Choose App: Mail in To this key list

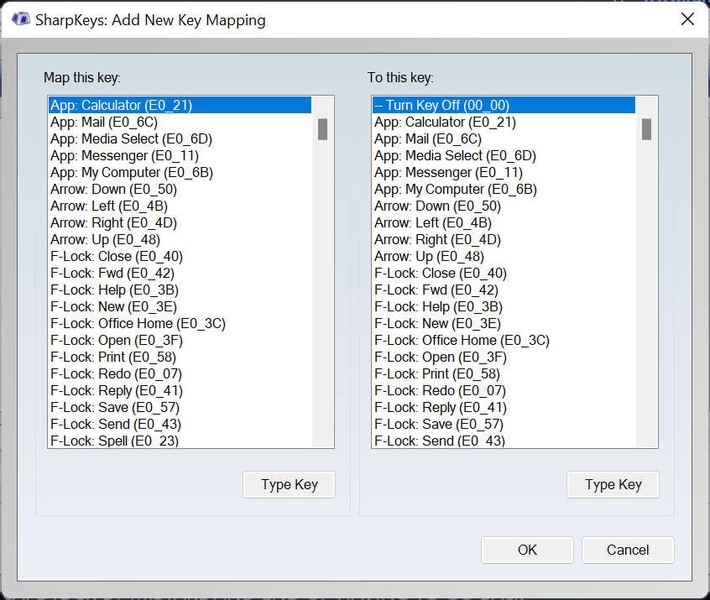tap(504, 139)
